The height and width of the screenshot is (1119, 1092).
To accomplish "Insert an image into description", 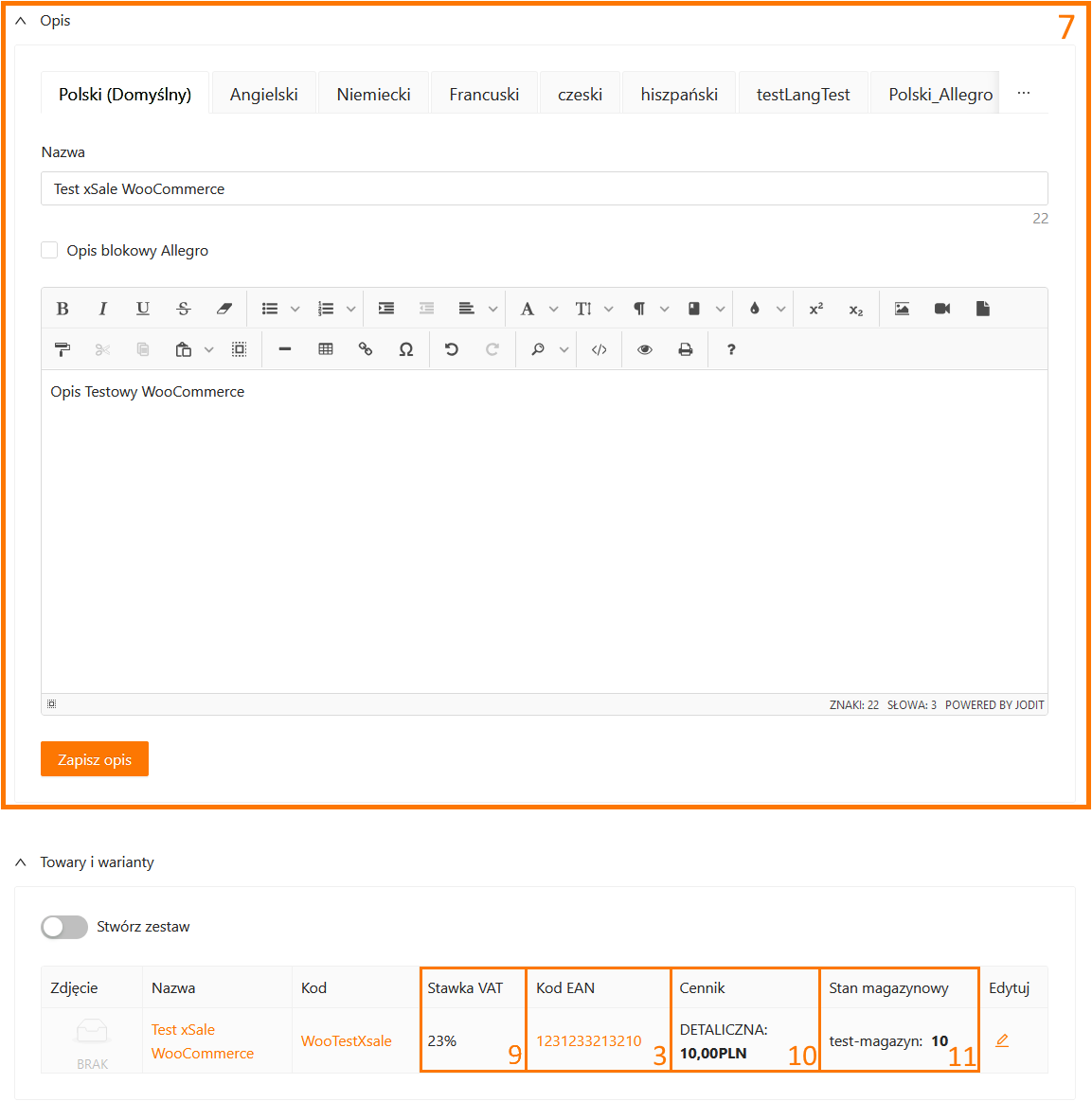I will tap(902, 309).
